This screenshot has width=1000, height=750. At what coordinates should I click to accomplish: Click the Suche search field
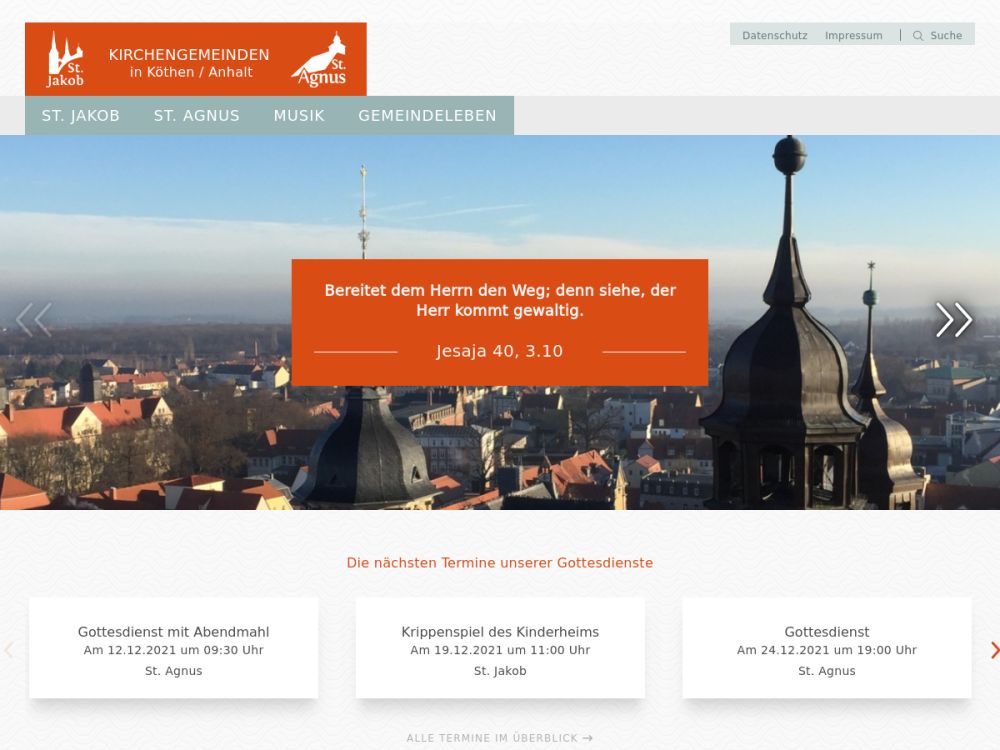946,36
